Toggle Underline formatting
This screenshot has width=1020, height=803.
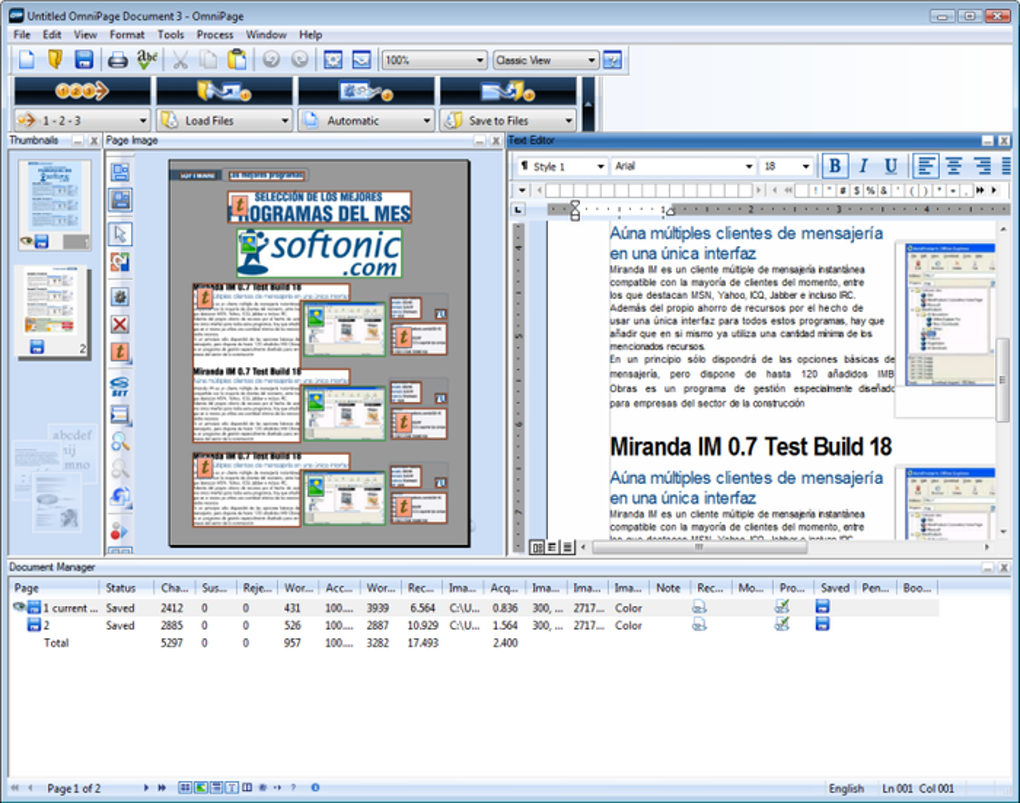pos(891,166)
